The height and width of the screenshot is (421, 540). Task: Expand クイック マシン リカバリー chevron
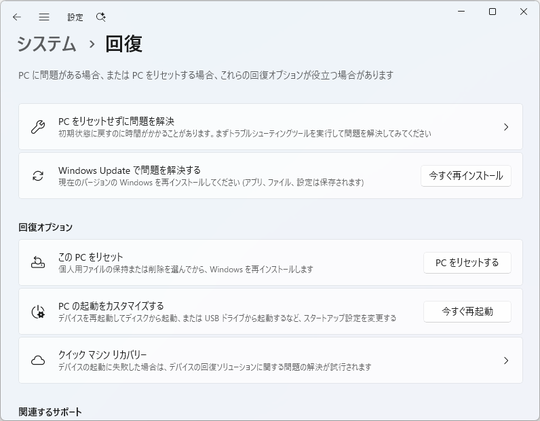tap(506, 360)
